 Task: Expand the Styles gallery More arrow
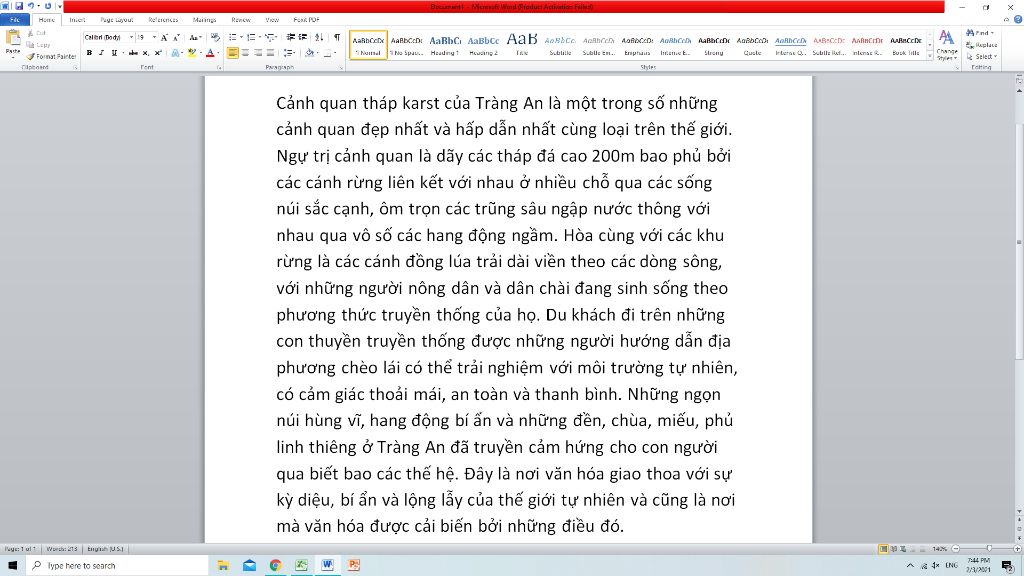(930, 57)
